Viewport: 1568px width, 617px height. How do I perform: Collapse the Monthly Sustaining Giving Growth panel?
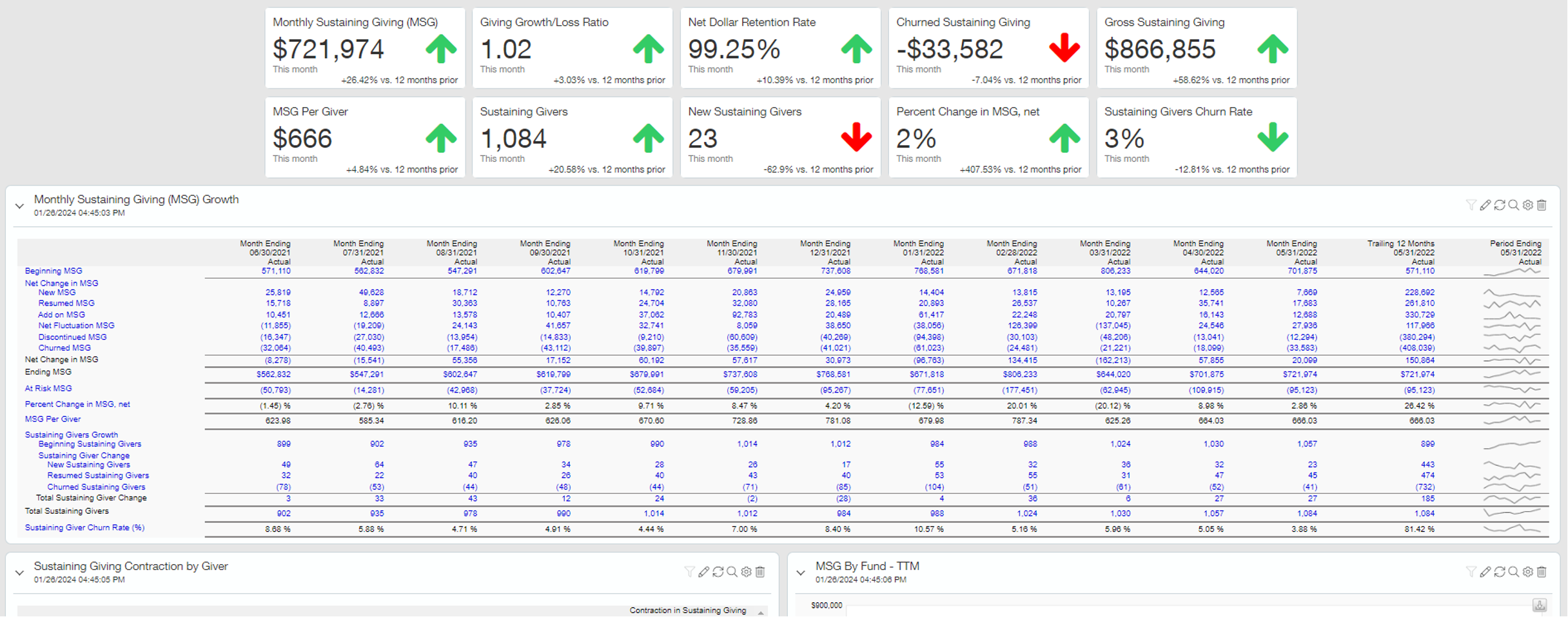click(x=19, y=206)
